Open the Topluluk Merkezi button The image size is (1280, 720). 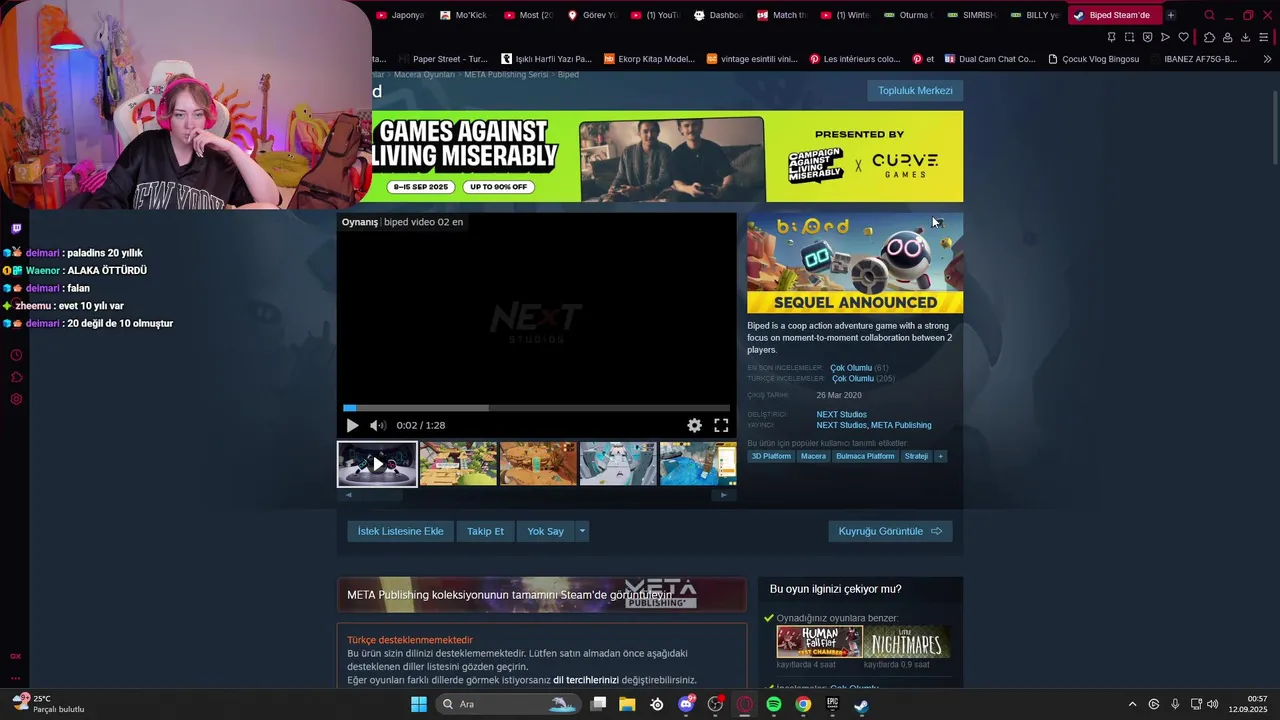[915, 91]
